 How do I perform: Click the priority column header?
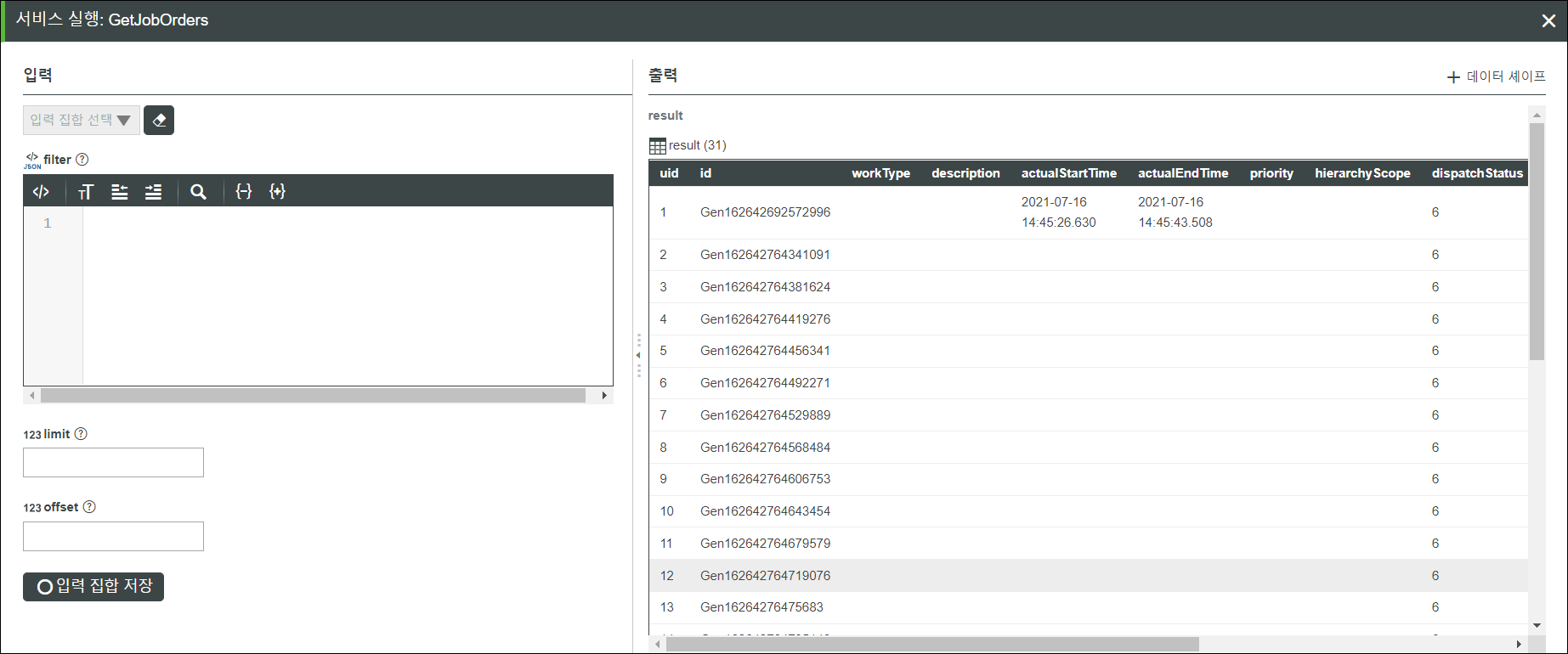click(1271, 173)
